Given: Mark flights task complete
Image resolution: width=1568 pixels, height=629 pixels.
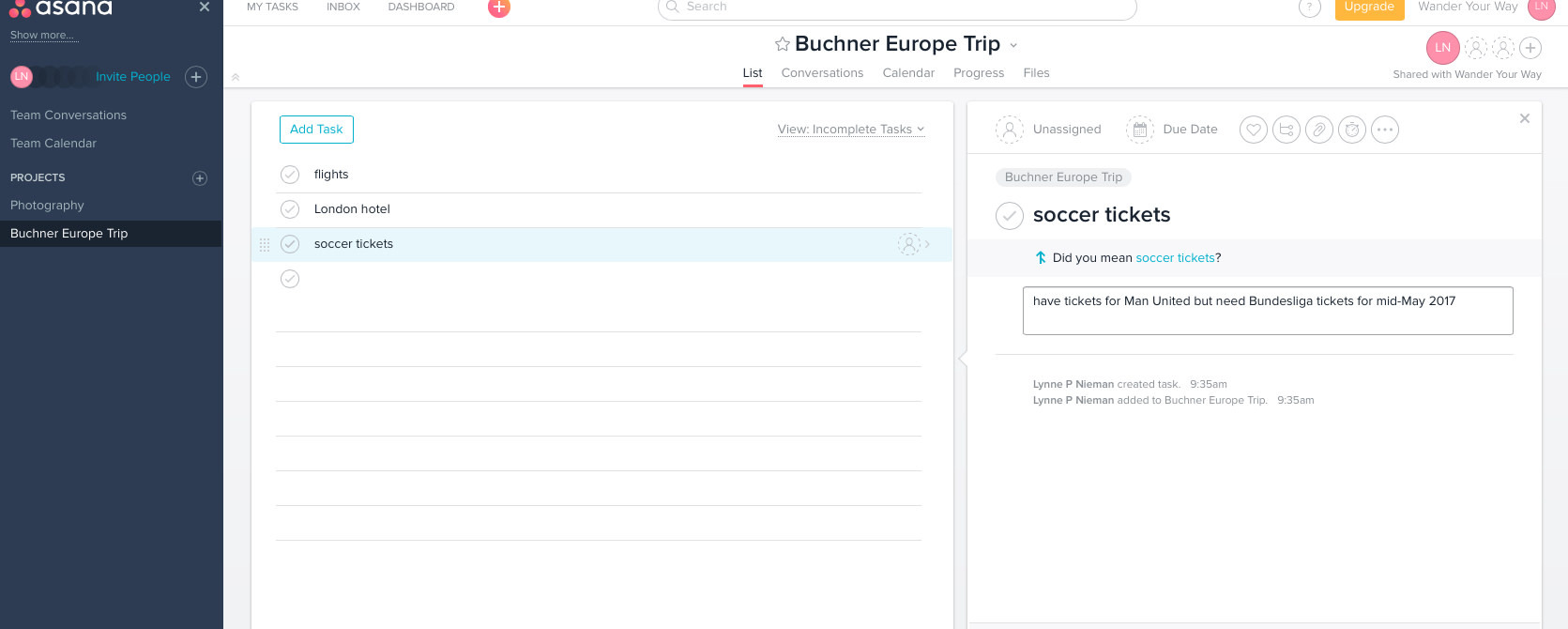Looking at the screenshot, I should point(290,175).
